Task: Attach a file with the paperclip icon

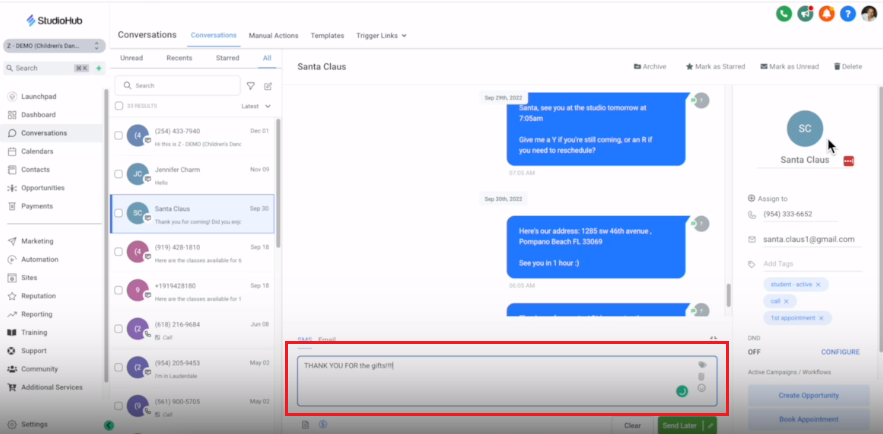Action: [x=702, y=377]
